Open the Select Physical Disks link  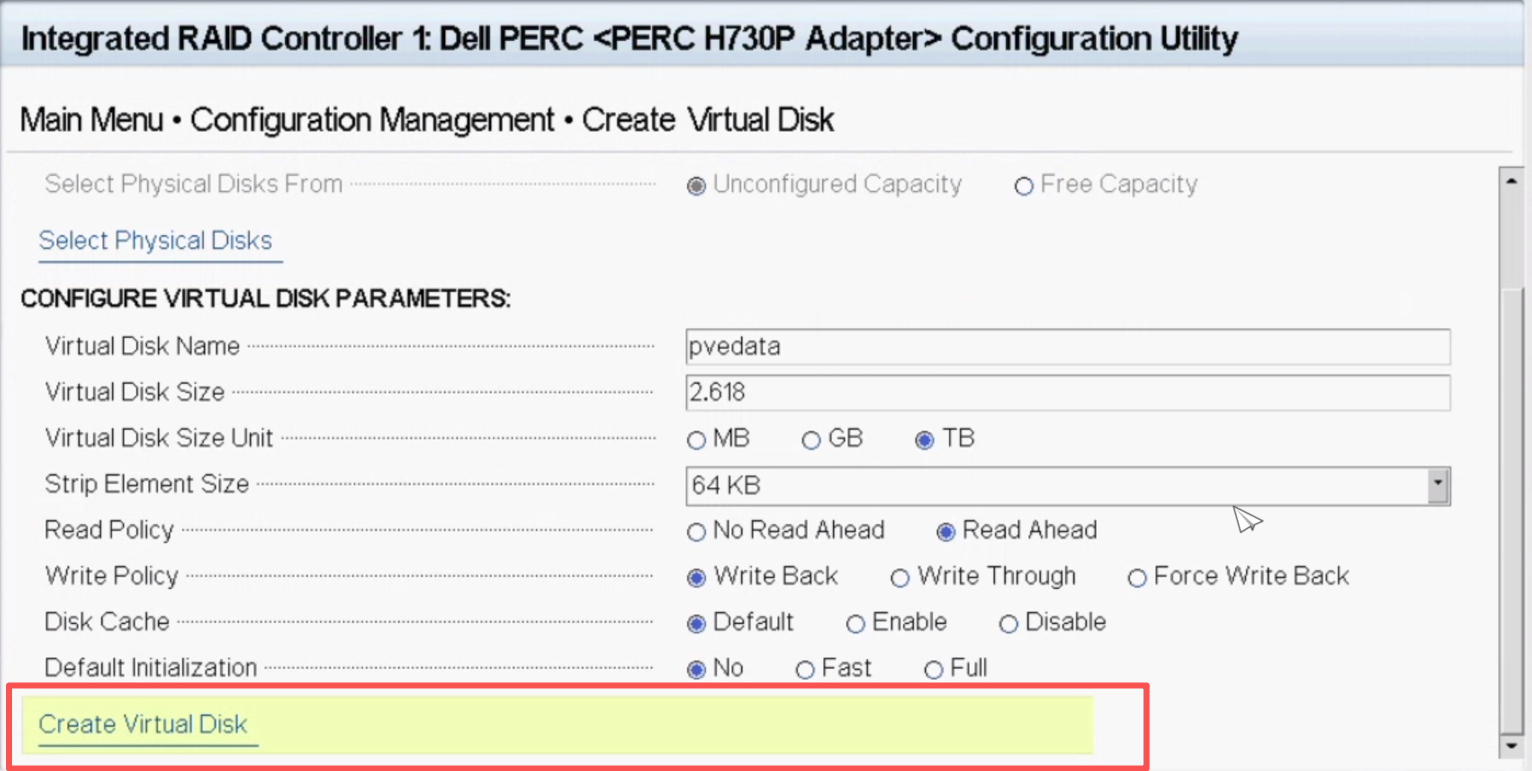point(155,241)
